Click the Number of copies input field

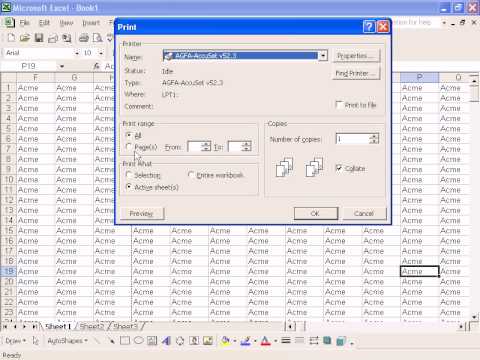click(x=353, y=139)
